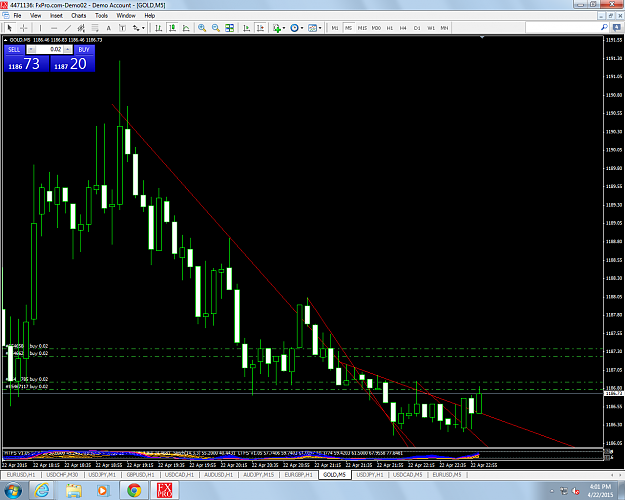Launch Internet Explorer from taskbar
This screenshot has height=500, width=625.
tap(41, 490)
